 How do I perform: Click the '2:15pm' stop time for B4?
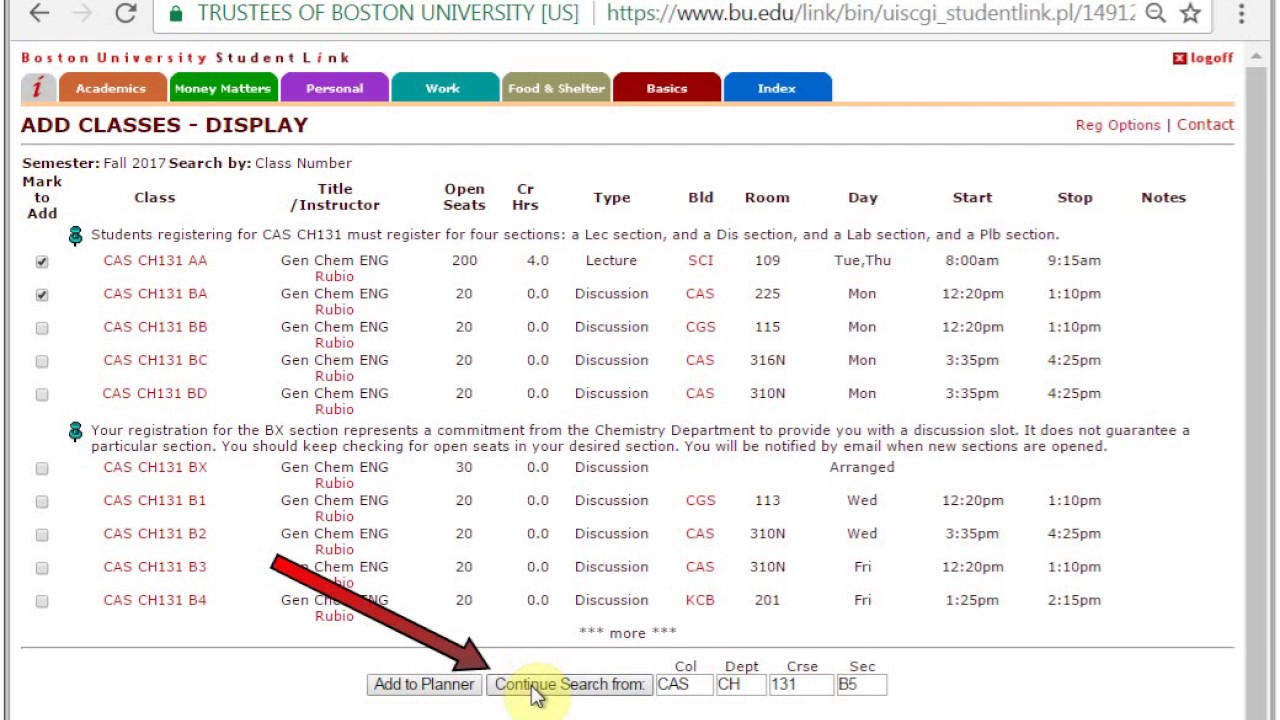[x=1074, y=600]
